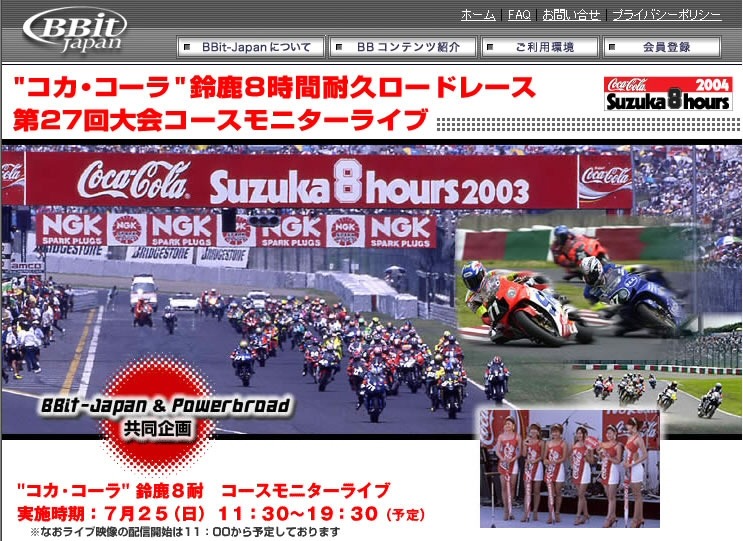Click the "コカ・コーラ" 鈴鹿8耐 コースモニターライブ subtitle
The height and width of the screenshot is (541, 743).
click(x=204, y=491)
